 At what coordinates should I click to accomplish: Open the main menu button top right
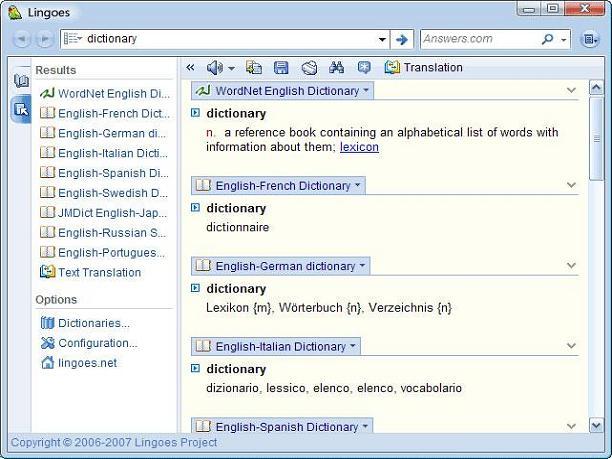tap(589, 39)
